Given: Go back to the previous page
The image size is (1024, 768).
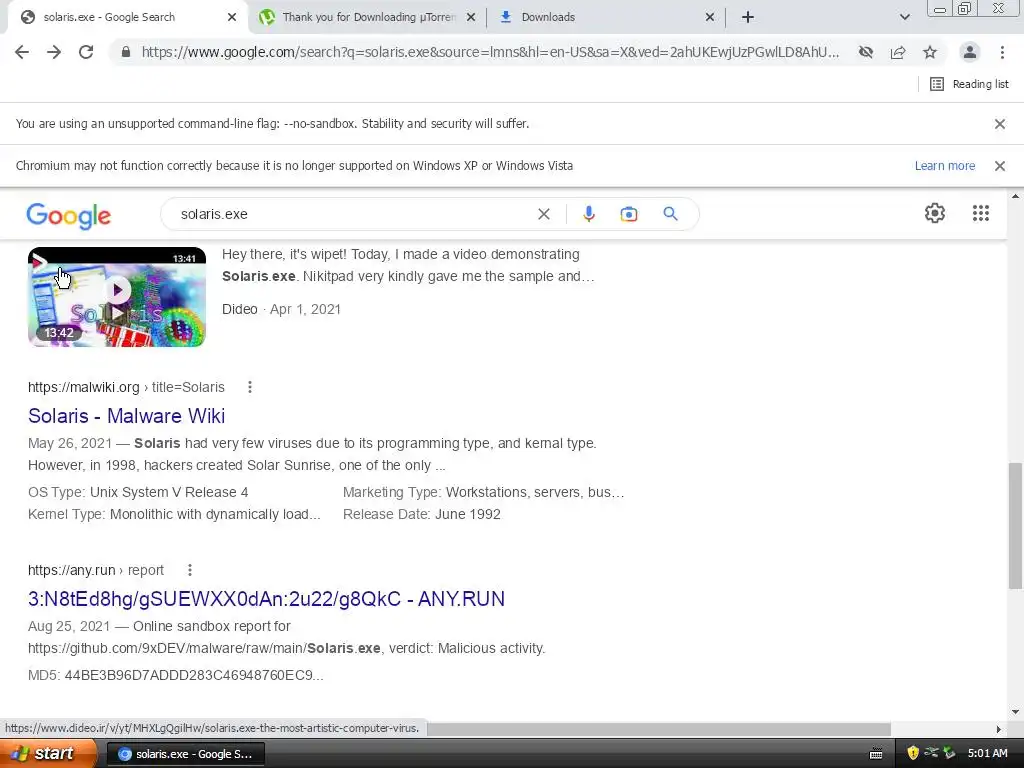Looking at the screenshot, I should [x=22, y=52].
